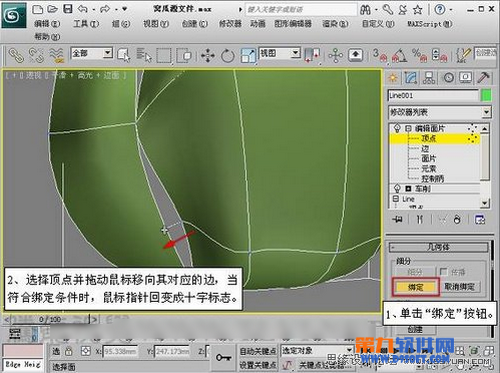Open Edit Named Selection Sets icon

(464, 55)
